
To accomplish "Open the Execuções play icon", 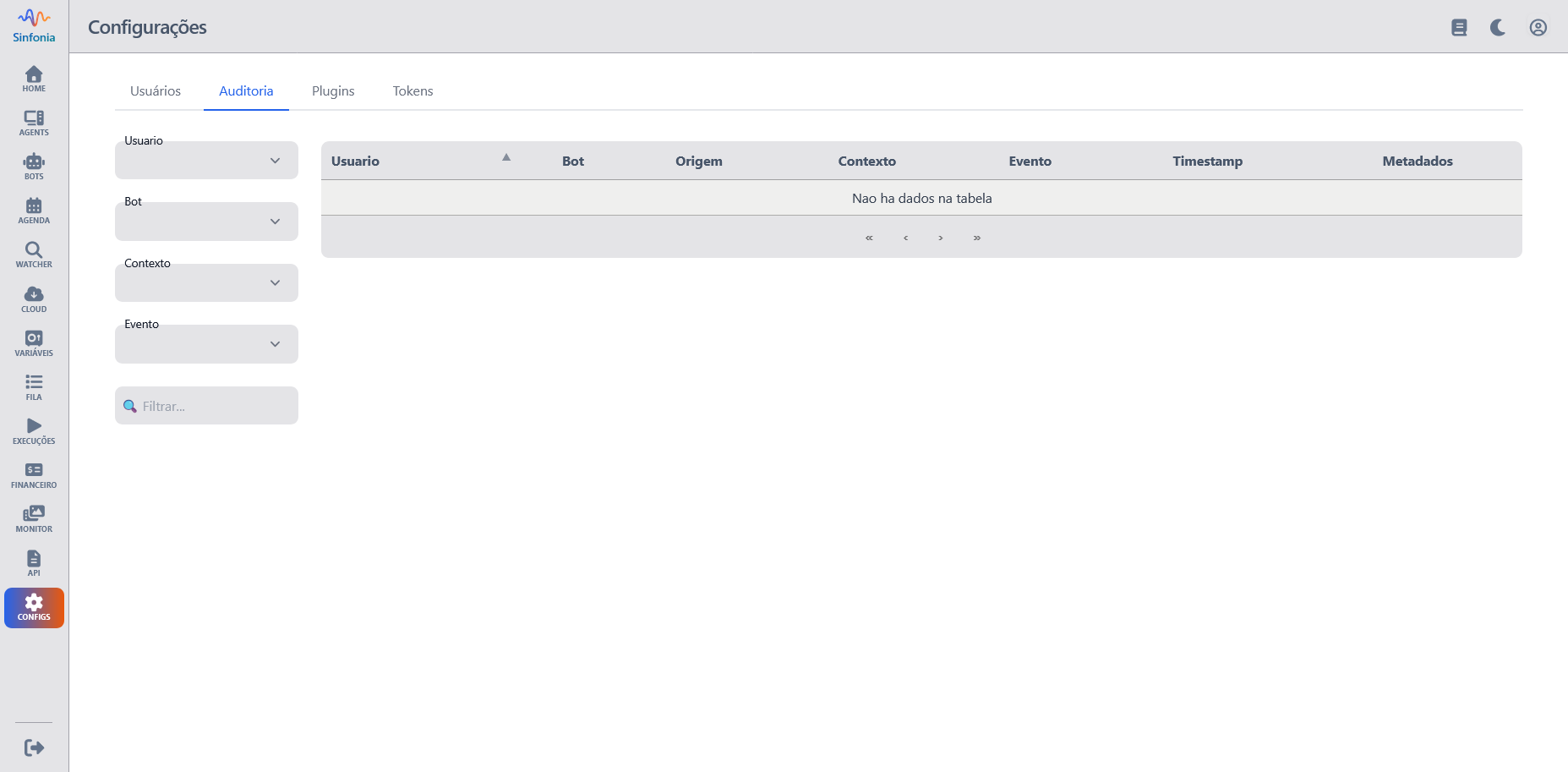I will pyautogui.click(x=34, y=431).
